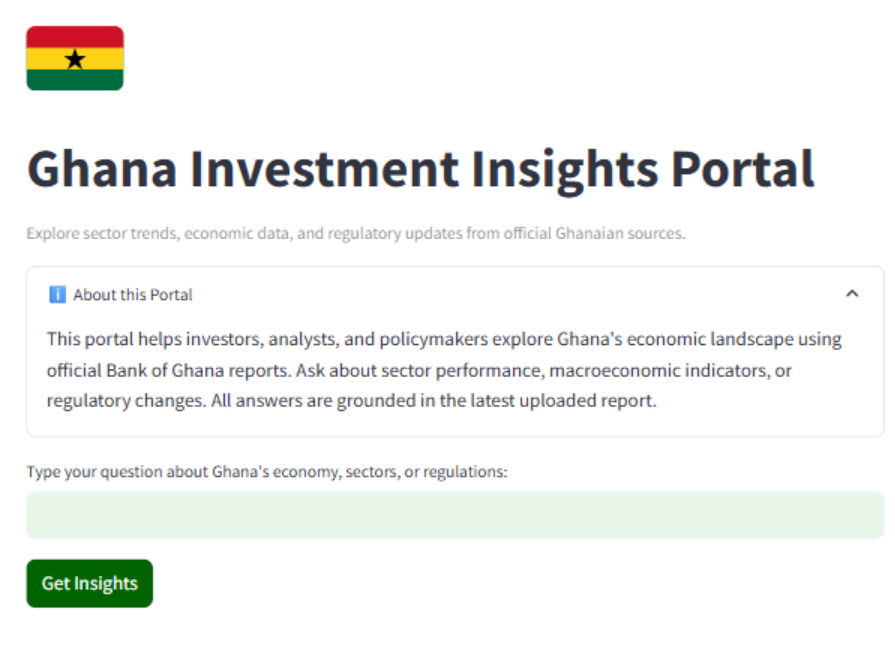Click the word Investment in the title
895x670 pixels.
[324, 169]
